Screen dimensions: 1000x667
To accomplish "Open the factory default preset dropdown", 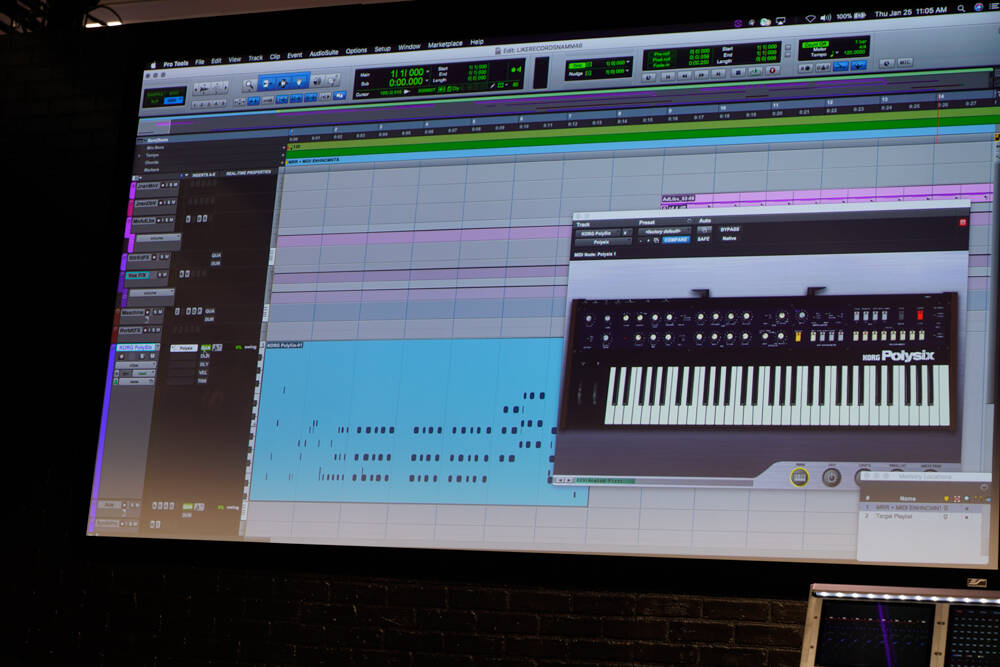I will pyautogui.click(x=663, y=231).
